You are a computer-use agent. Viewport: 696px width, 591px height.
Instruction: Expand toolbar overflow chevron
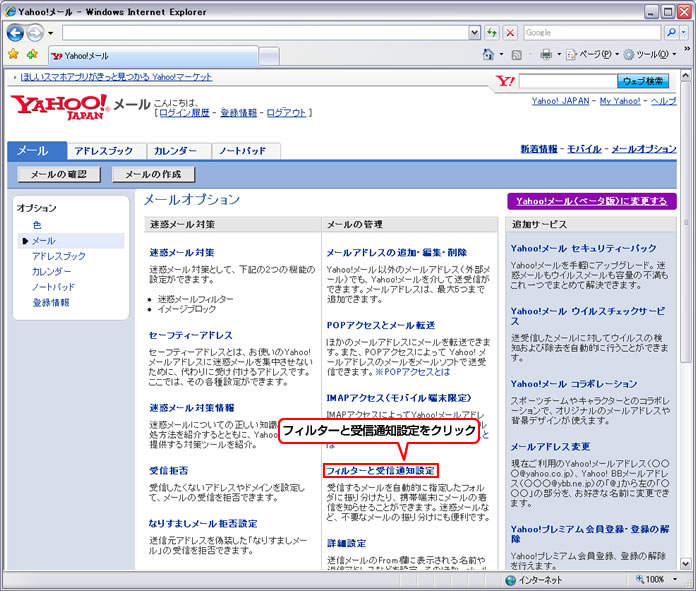(x=687, y=48)
